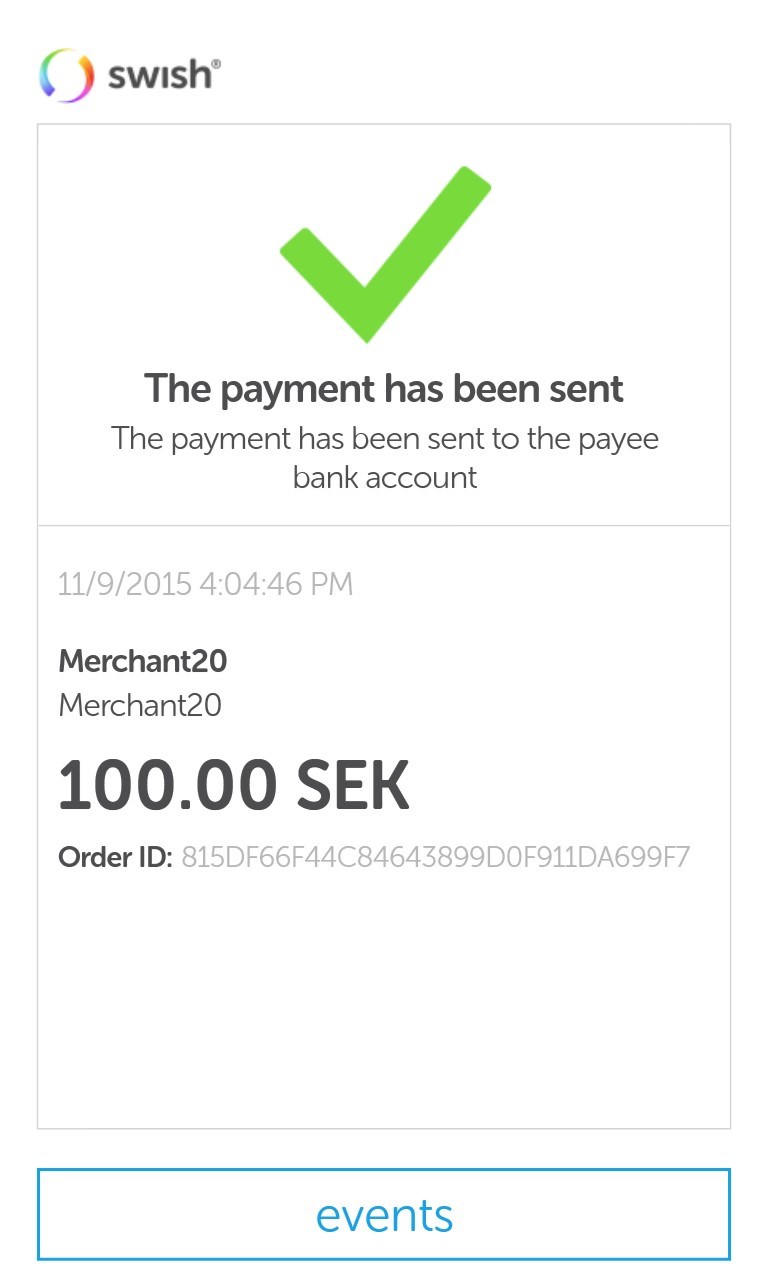Click the timestamp 11/9/2015 4:04:46 PM

tap(205, 583)
